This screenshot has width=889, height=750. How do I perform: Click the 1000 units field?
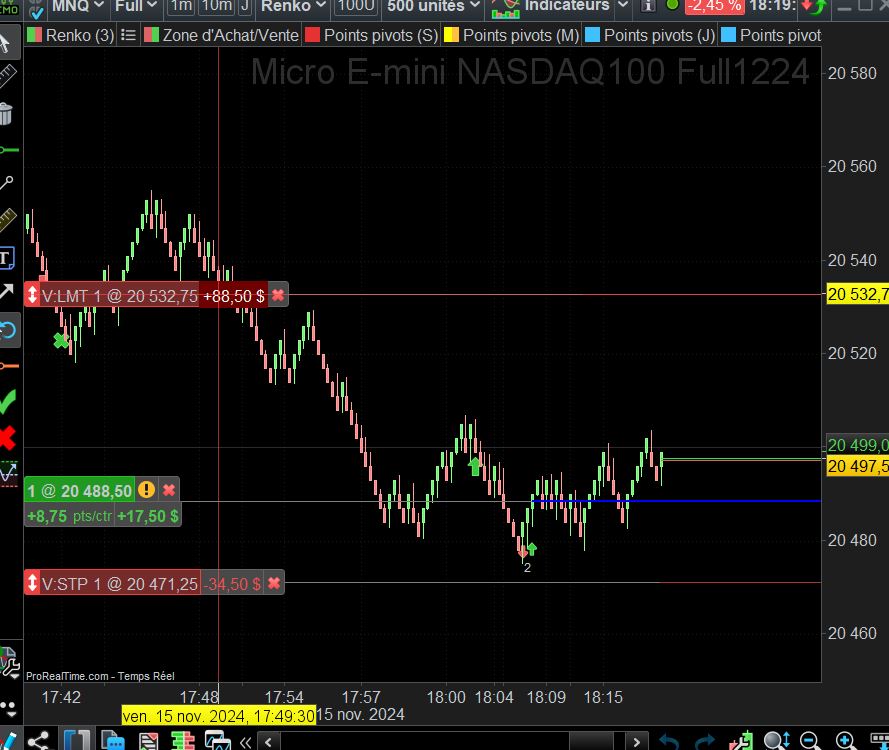click(x=356, y=6)
